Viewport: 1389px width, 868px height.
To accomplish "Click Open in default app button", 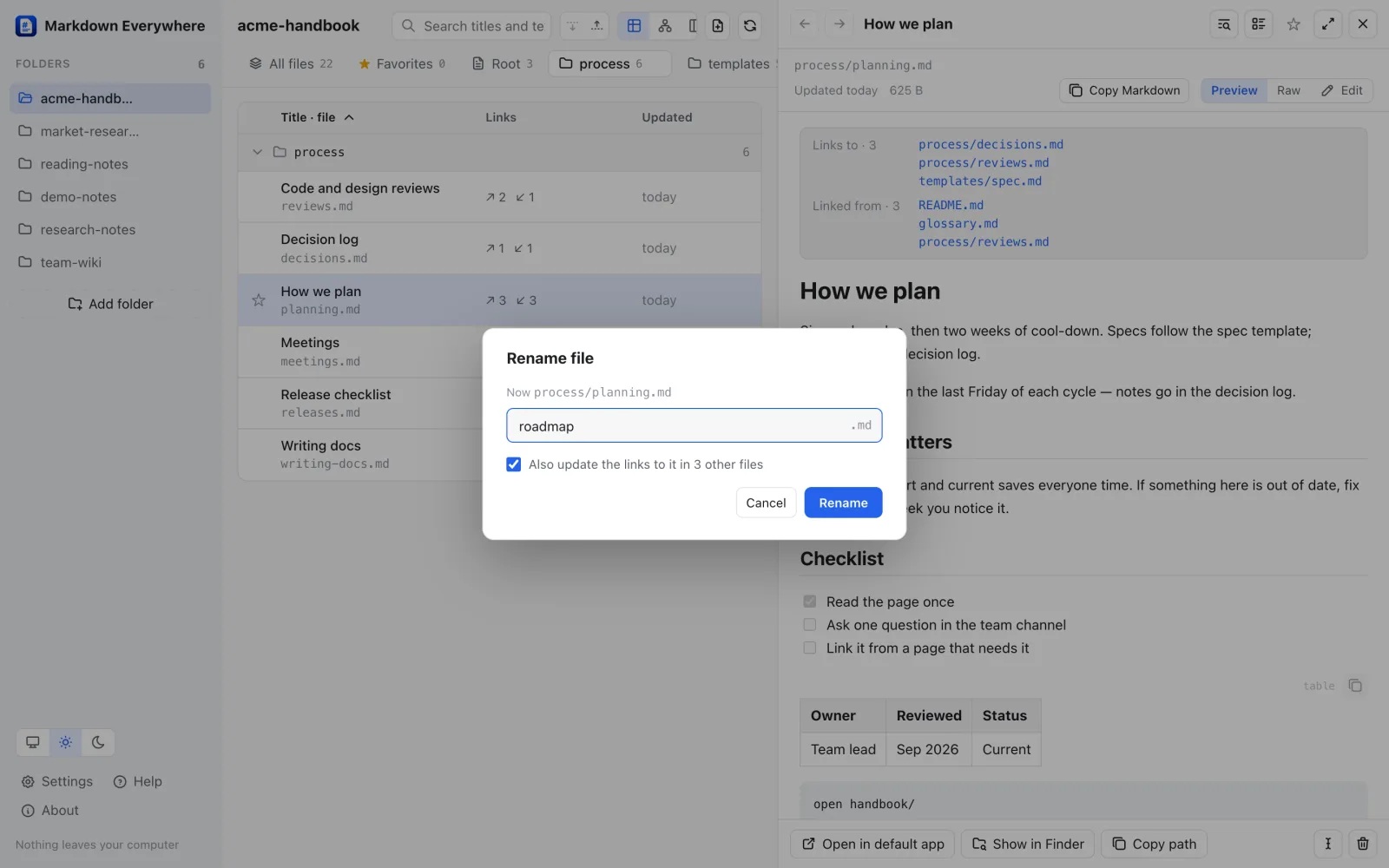I will [872, 844].
